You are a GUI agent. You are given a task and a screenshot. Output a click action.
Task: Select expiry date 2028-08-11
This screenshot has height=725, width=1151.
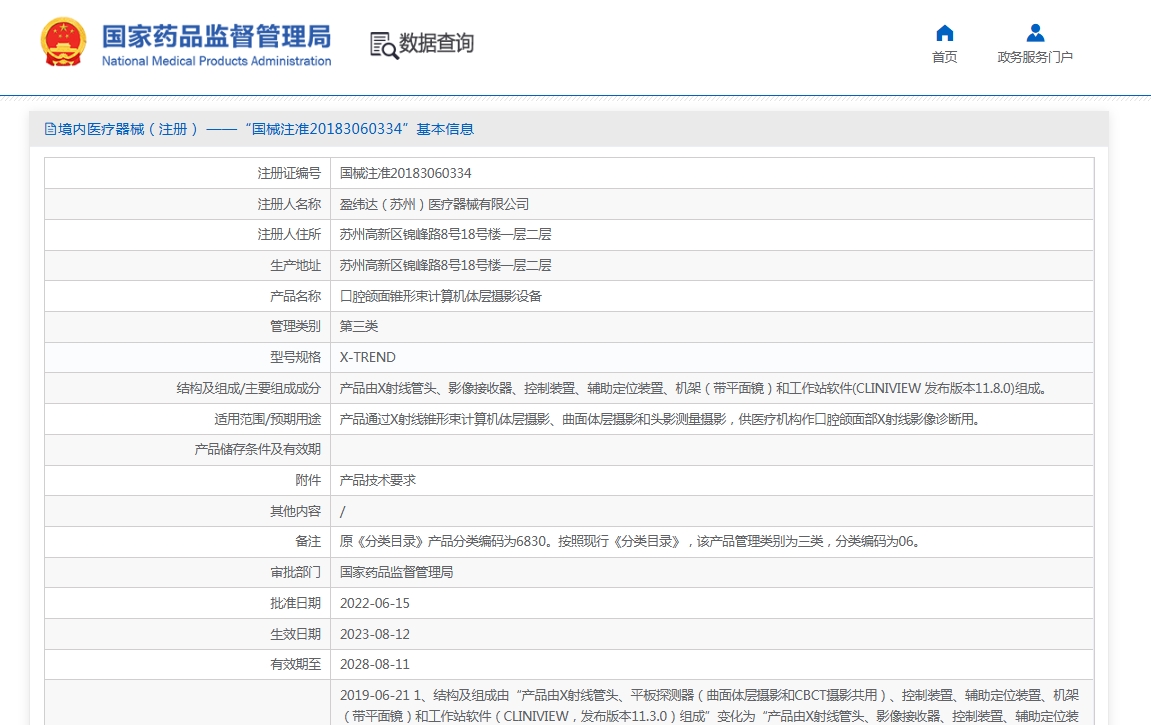(x=374, y=664)
